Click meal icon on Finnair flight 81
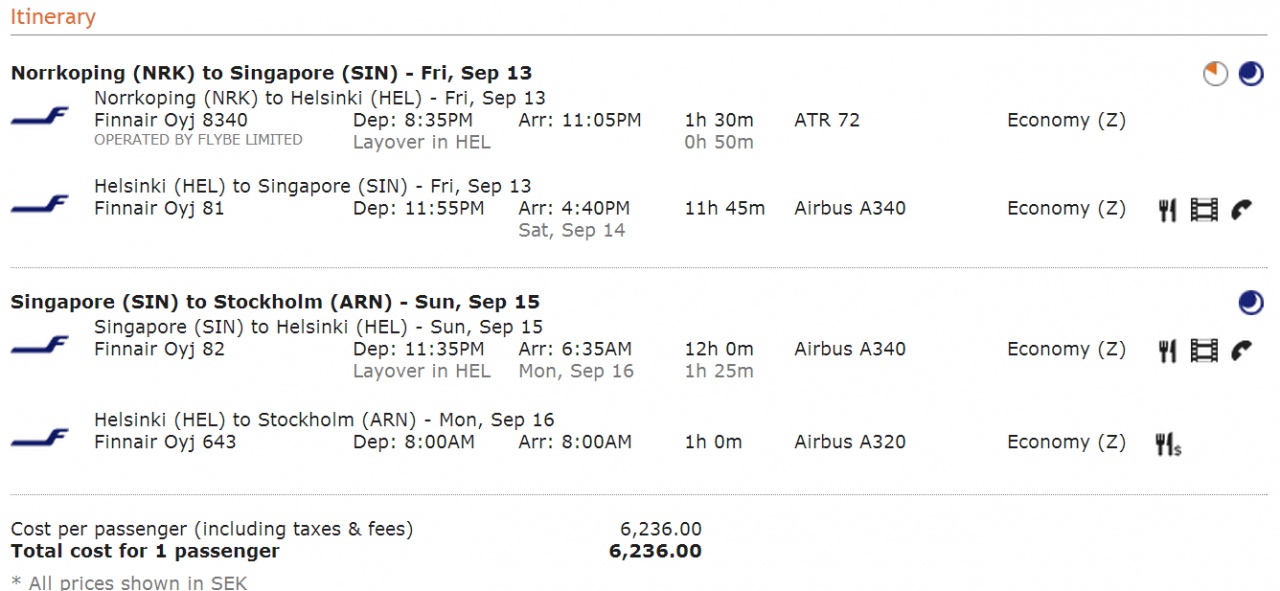Image resolution: width=1280 pixels, height=591 pixels. click(x=1167, y=210)
